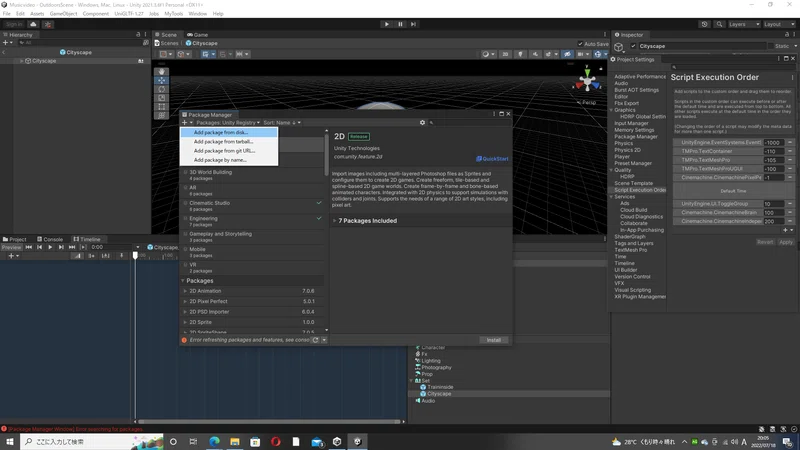The width and height of the screenshot is (800, 450).
Task: Click Revert in Script Execution Order
Action: [x=765, y=242]
